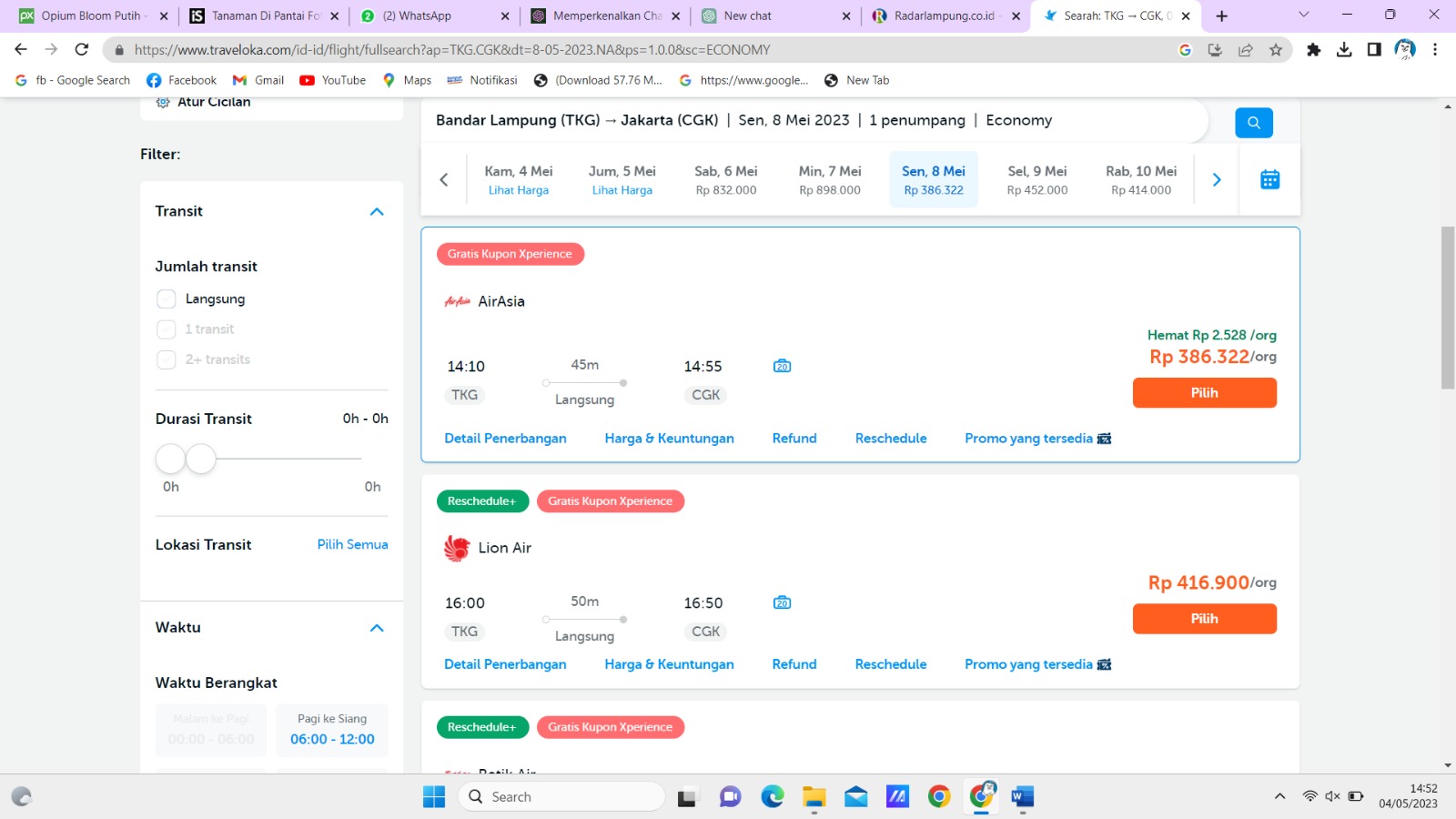
Task: Check the 1 transit filter
Action: click(166, 329)
